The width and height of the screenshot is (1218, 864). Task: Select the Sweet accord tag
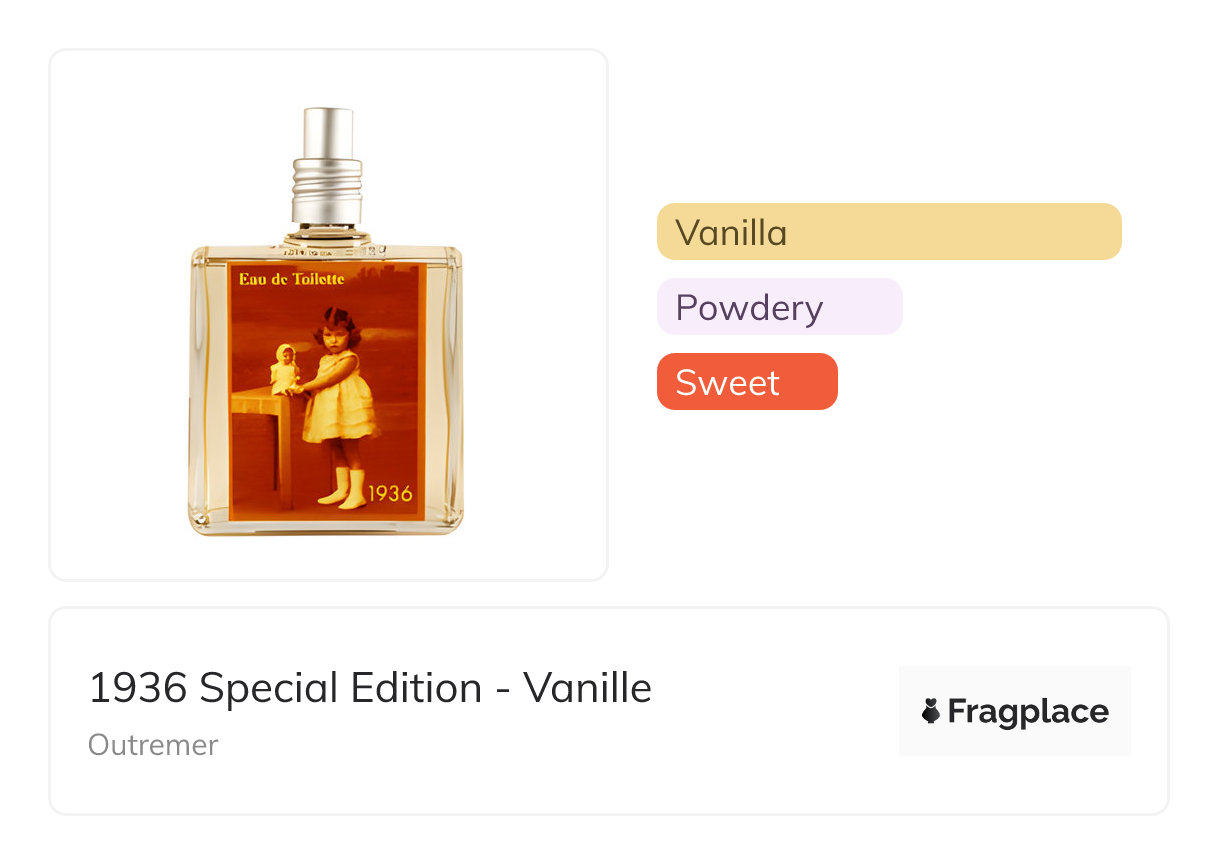[746, 382]
